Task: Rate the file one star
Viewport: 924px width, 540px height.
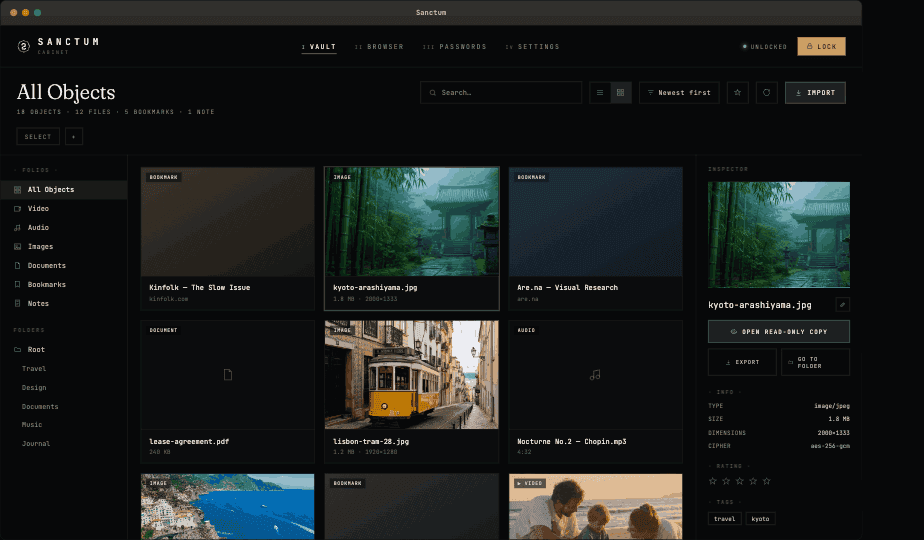Action: click(712, 481)
